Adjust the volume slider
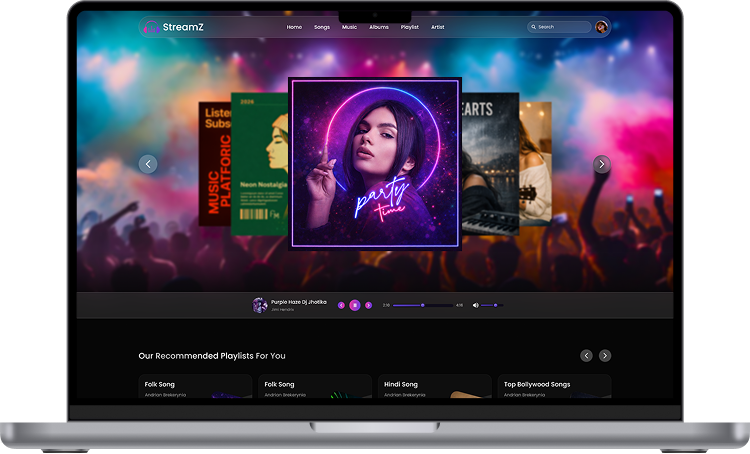This screenshot has height=454, width=750. click(x=492, y=305)
